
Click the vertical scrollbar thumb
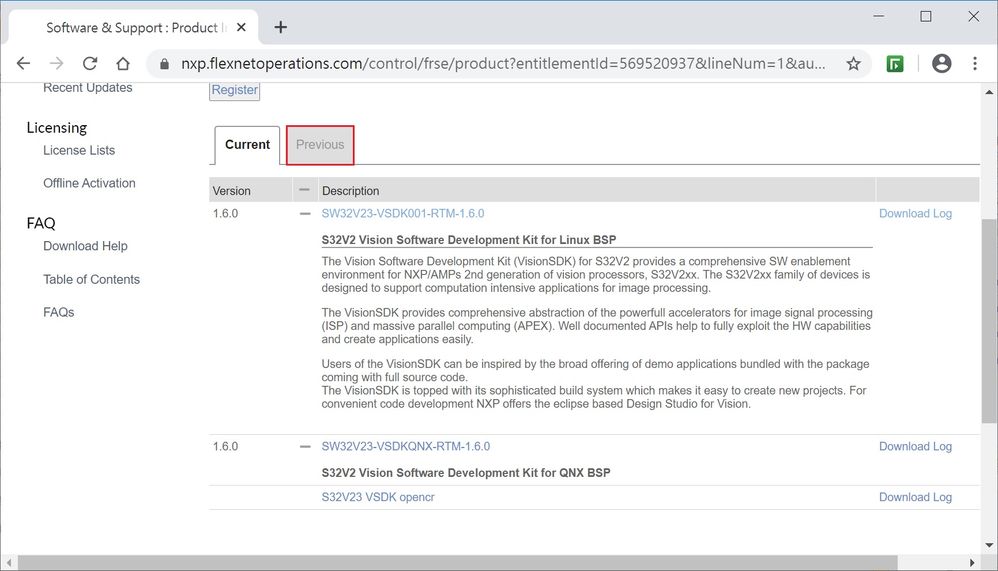pyautogui.click(x=989, y=321)
